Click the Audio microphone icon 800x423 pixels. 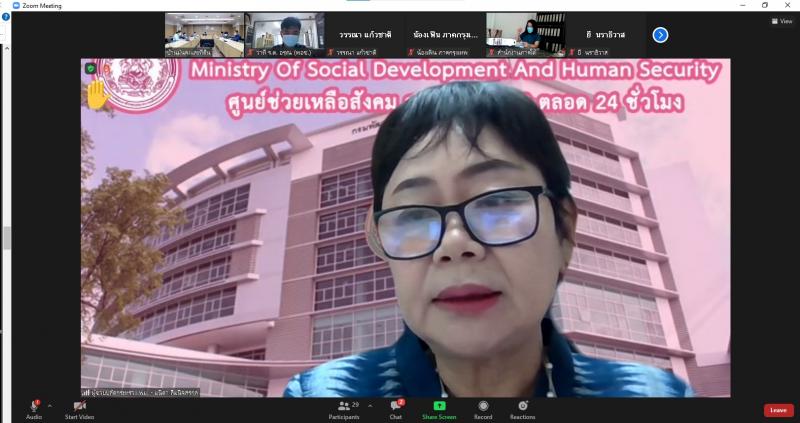click(x=34, y=406)
